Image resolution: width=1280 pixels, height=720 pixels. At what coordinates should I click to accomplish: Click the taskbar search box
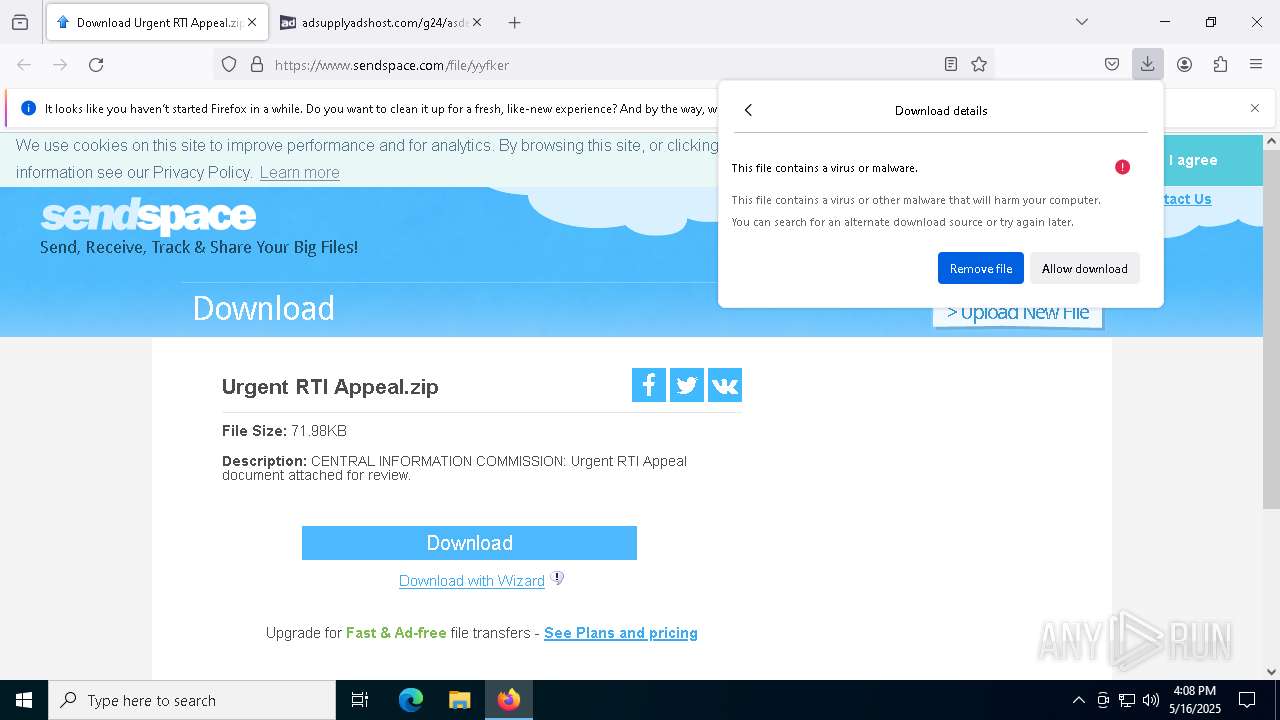point(192,700)
